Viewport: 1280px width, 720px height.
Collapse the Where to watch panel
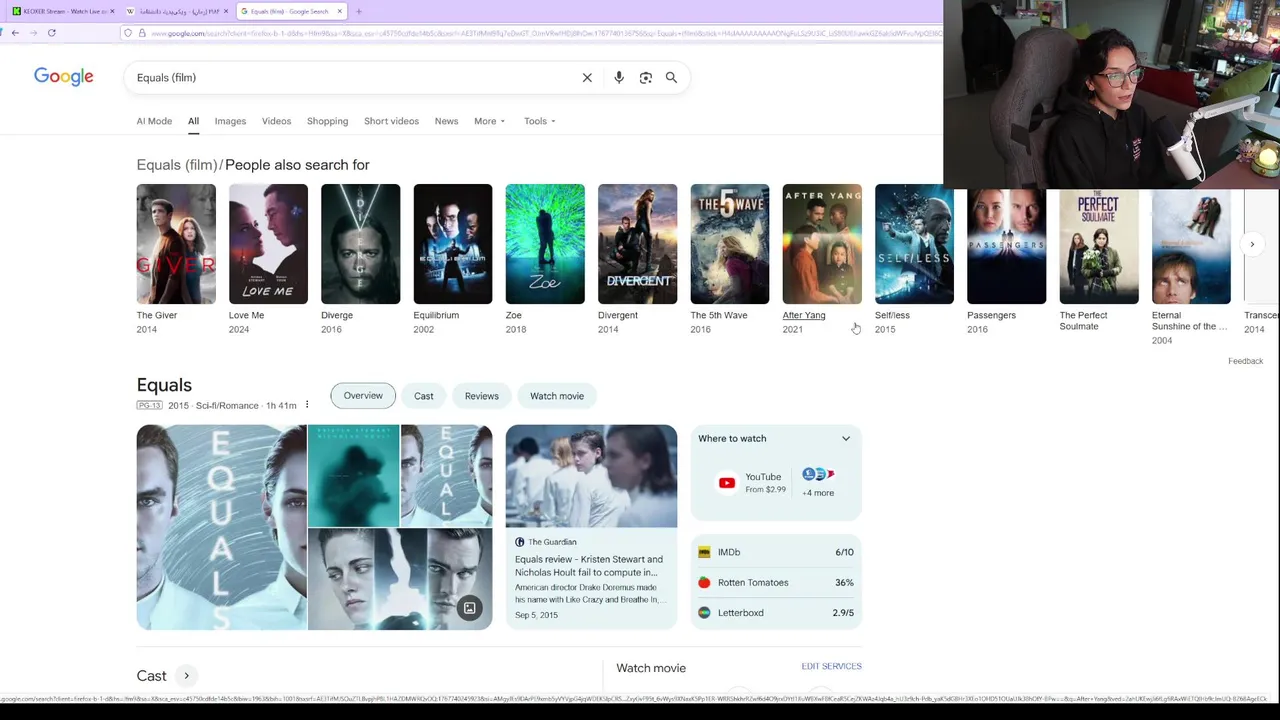(x=846, y=439)
